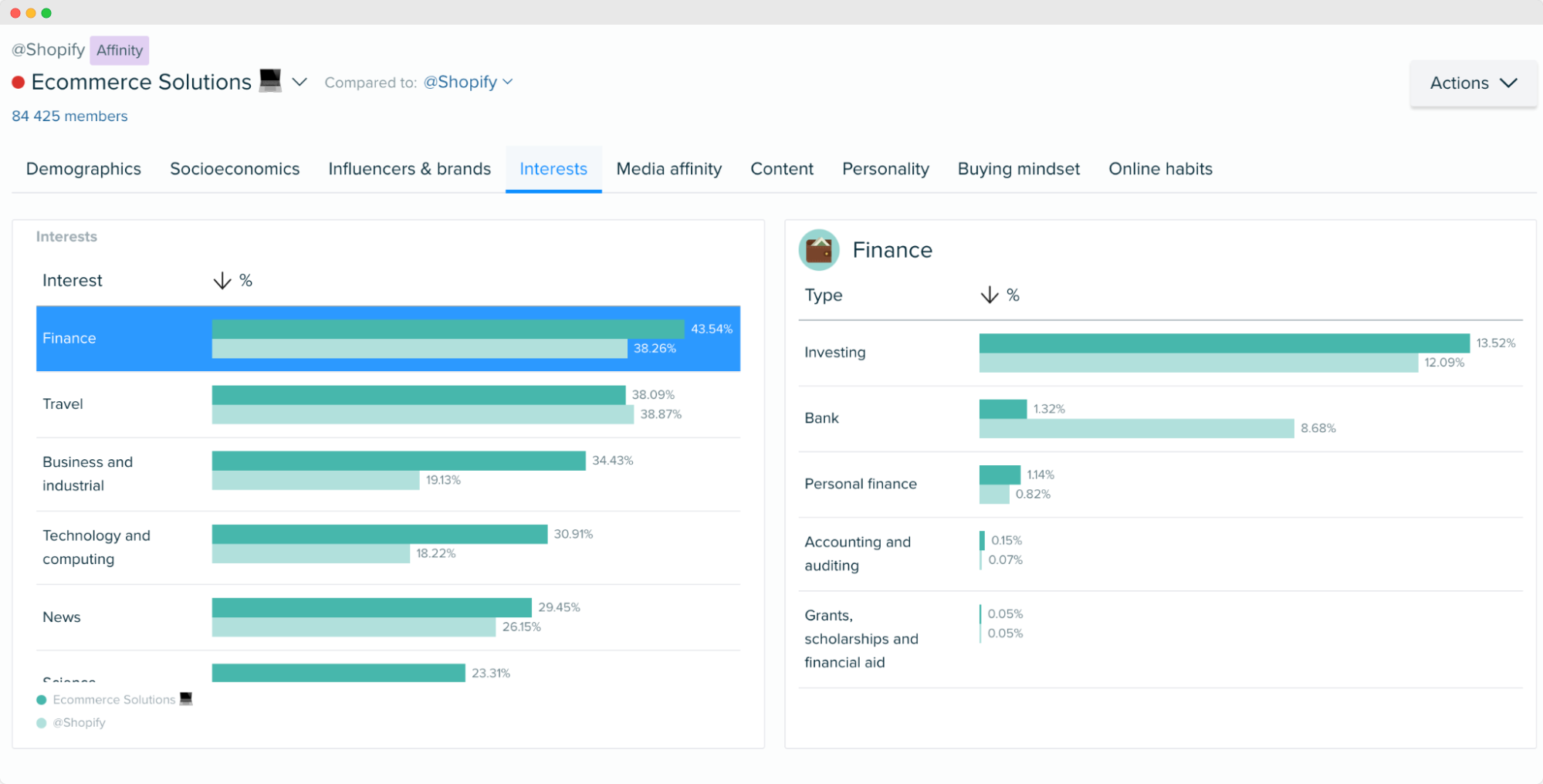
Task: Click the laptop emoji next to Ecommerce Solutions title
Action: 270,80
